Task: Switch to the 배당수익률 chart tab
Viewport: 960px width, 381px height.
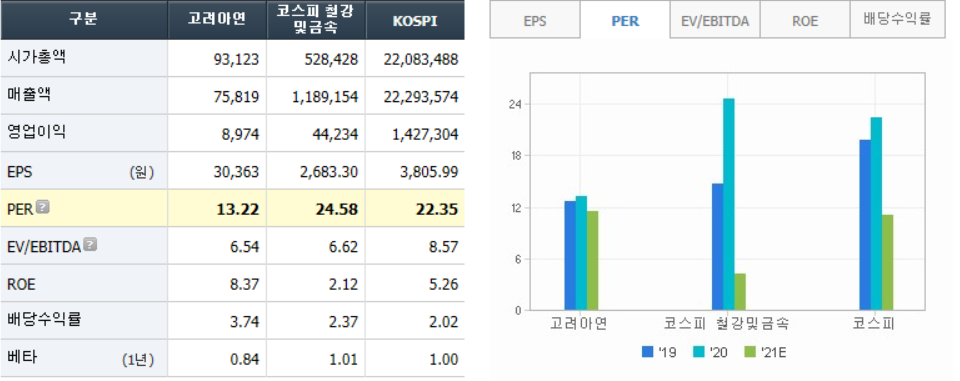Action: click(x=898, y=20)
